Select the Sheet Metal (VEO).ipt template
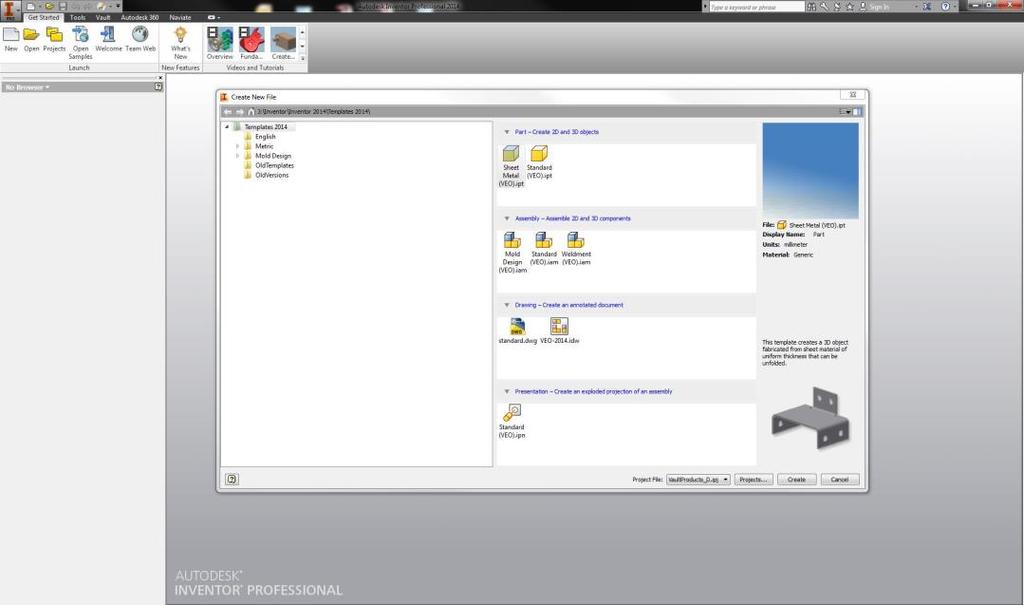Viewport: 1024px width, 605px height. coord(511,166)
